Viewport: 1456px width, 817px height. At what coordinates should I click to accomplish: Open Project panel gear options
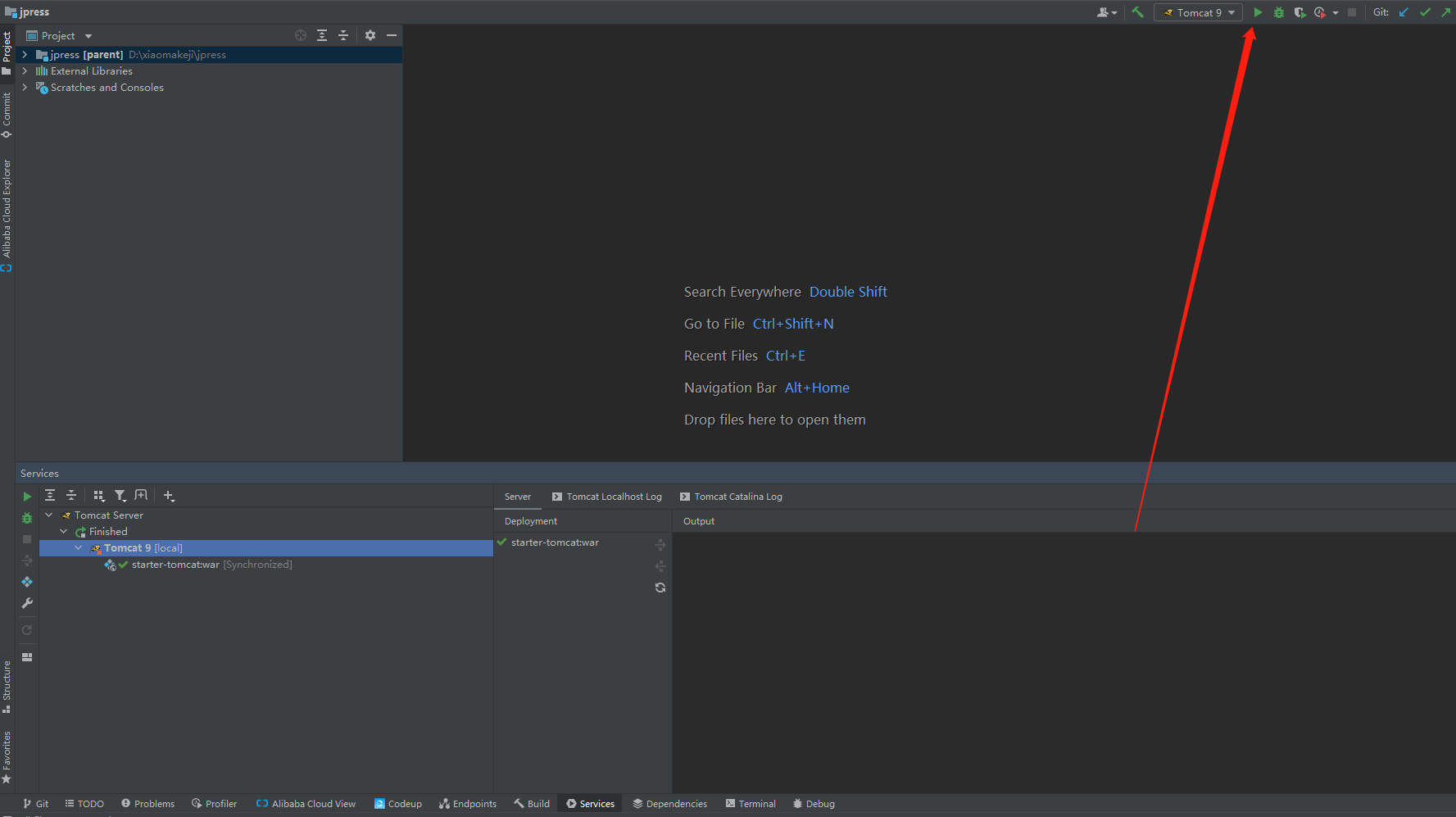pyautogui.click(x=370, y=35)
